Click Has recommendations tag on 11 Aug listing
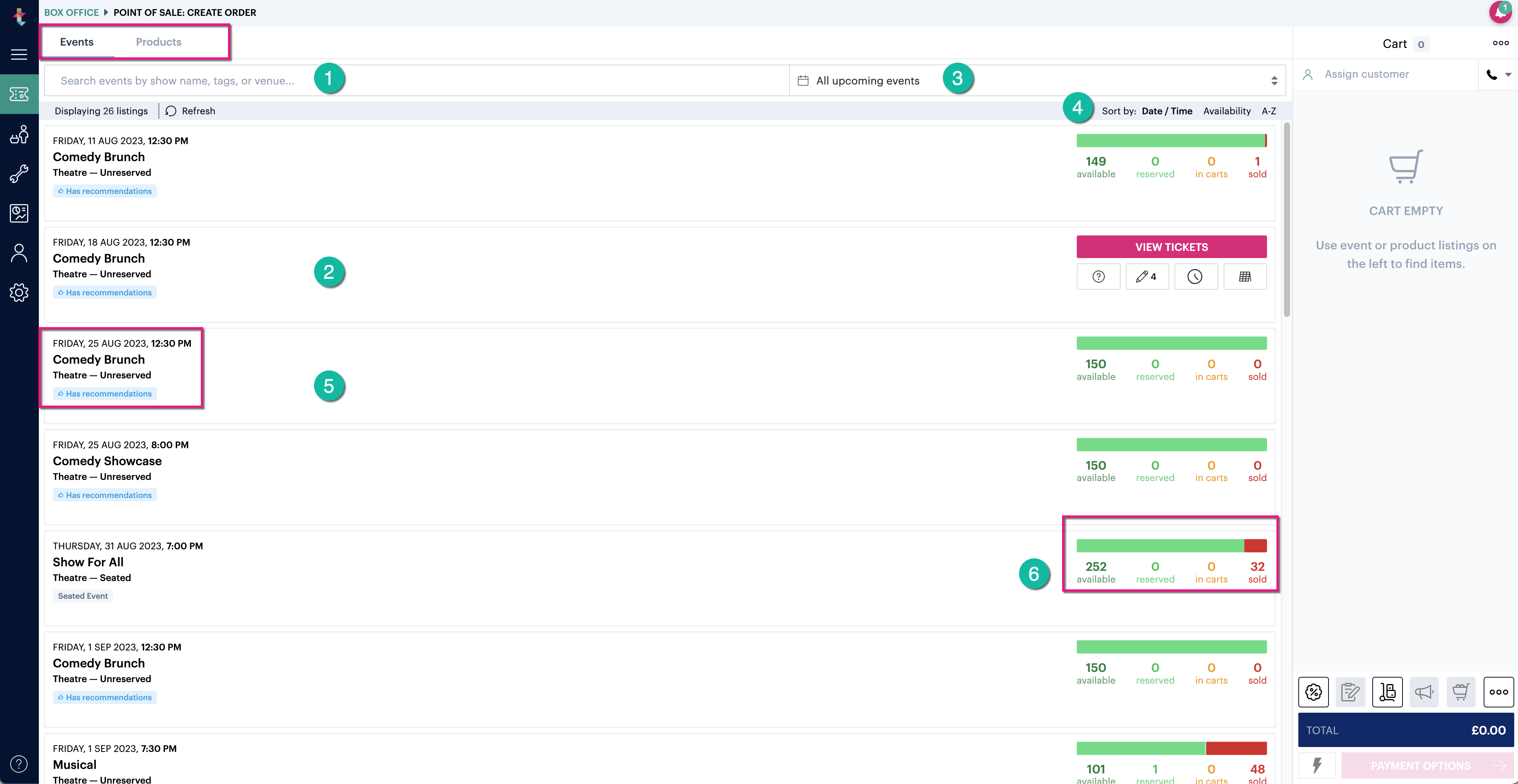1518x784 pixels. 105,191
